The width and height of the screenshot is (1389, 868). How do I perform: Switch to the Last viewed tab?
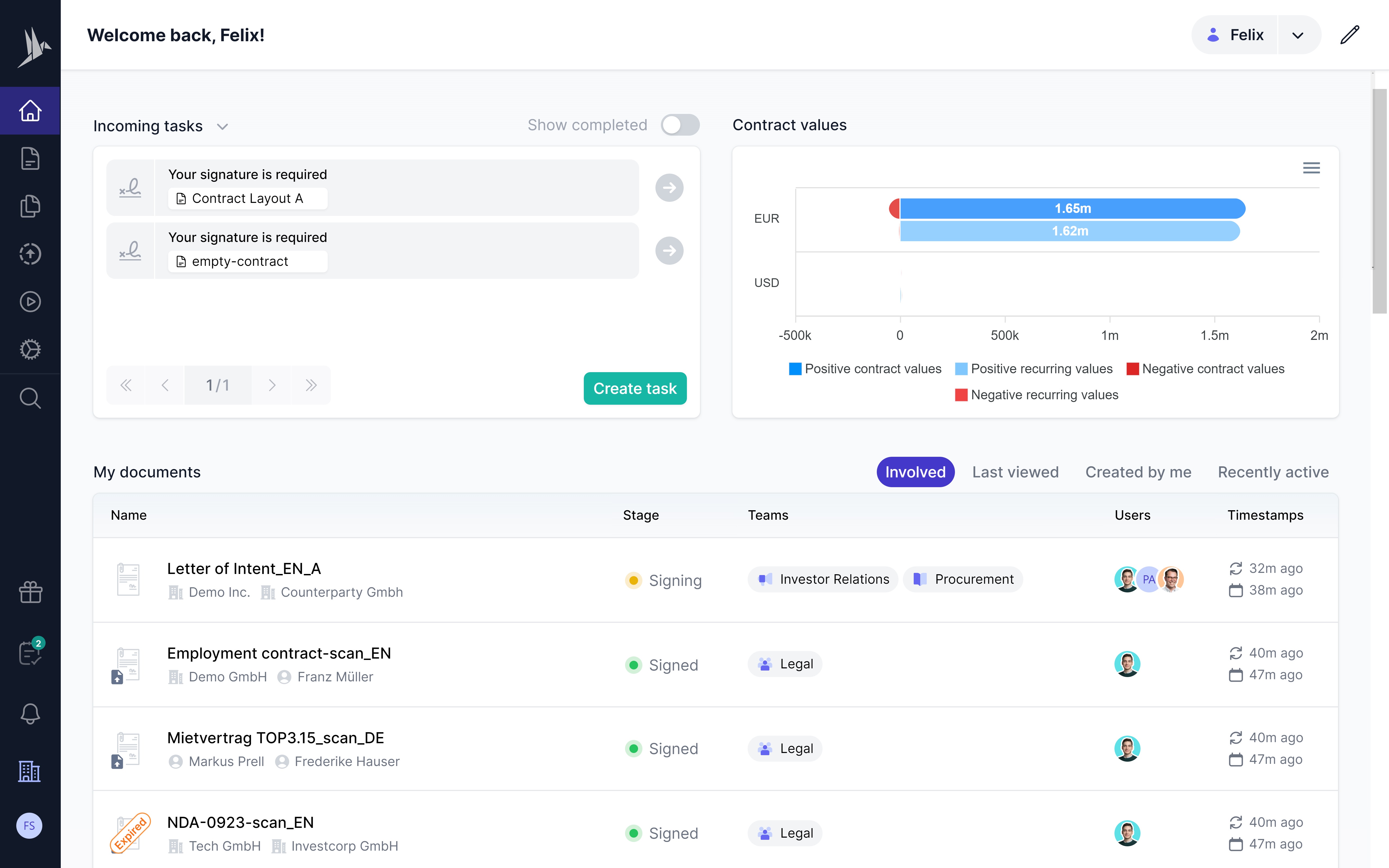tap(1015, 472)
